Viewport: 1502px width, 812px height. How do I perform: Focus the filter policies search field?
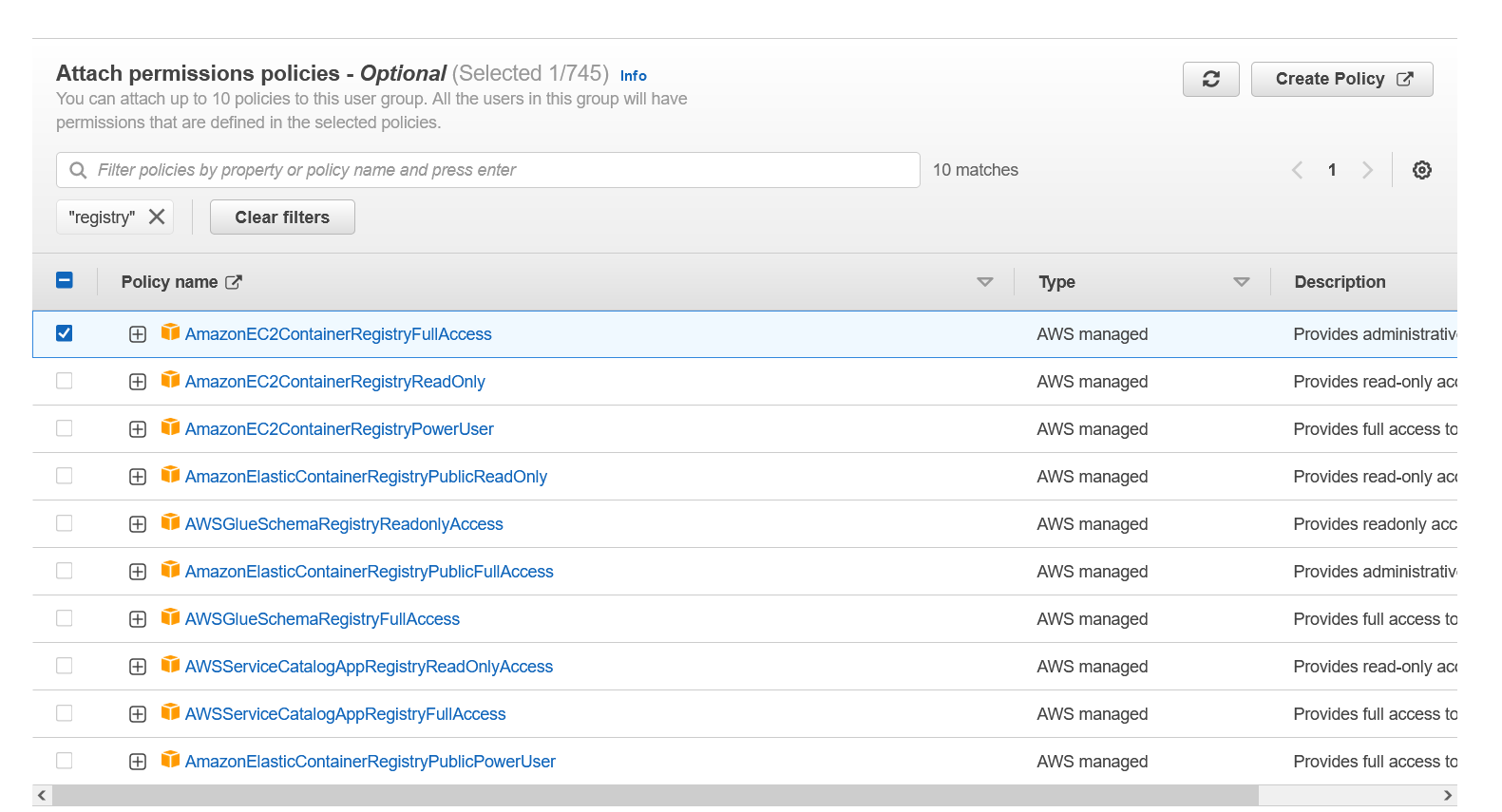(487, 170)
